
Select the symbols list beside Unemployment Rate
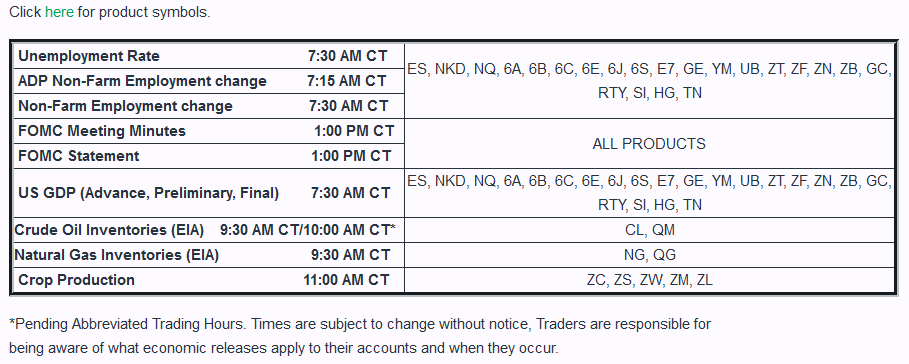coord(649,81)
